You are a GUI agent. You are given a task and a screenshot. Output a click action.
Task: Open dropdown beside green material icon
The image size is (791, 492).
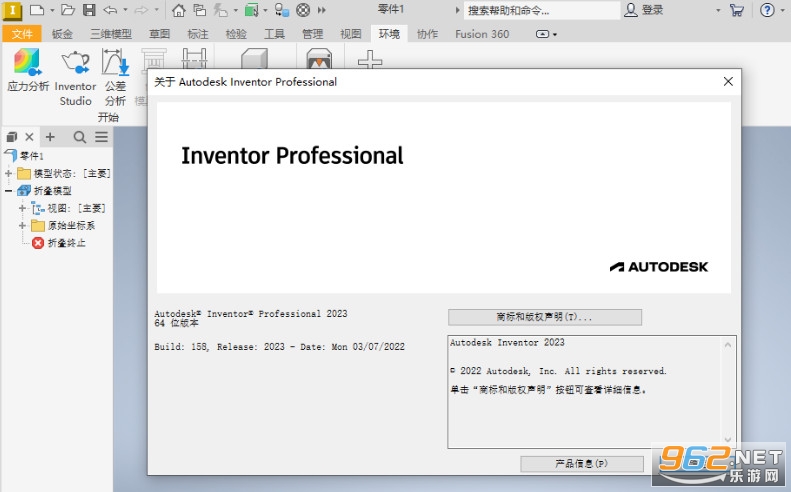tap(265, 10)
